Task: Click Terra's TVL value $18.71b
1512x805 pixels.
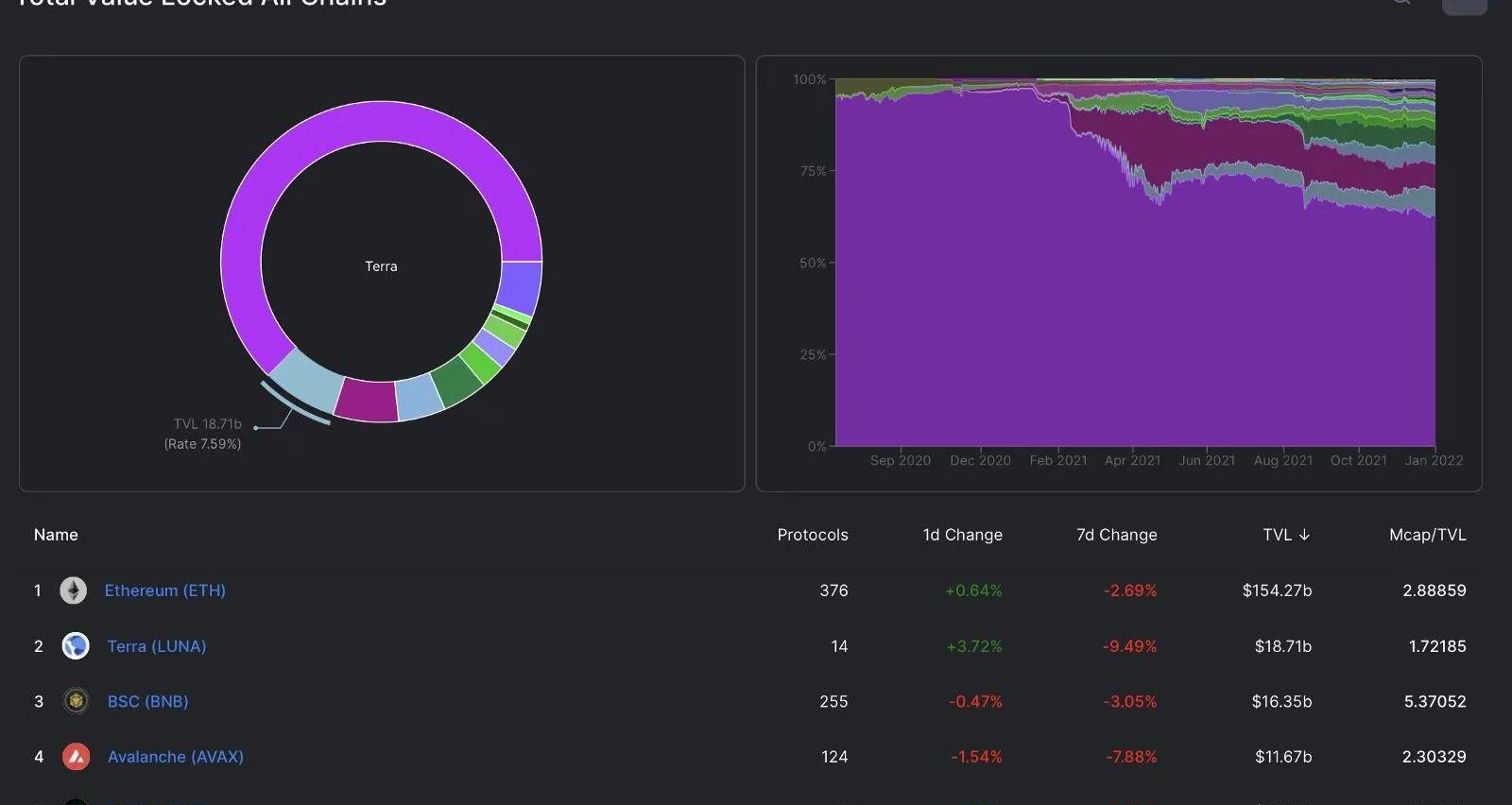Action: point(1283,646)
